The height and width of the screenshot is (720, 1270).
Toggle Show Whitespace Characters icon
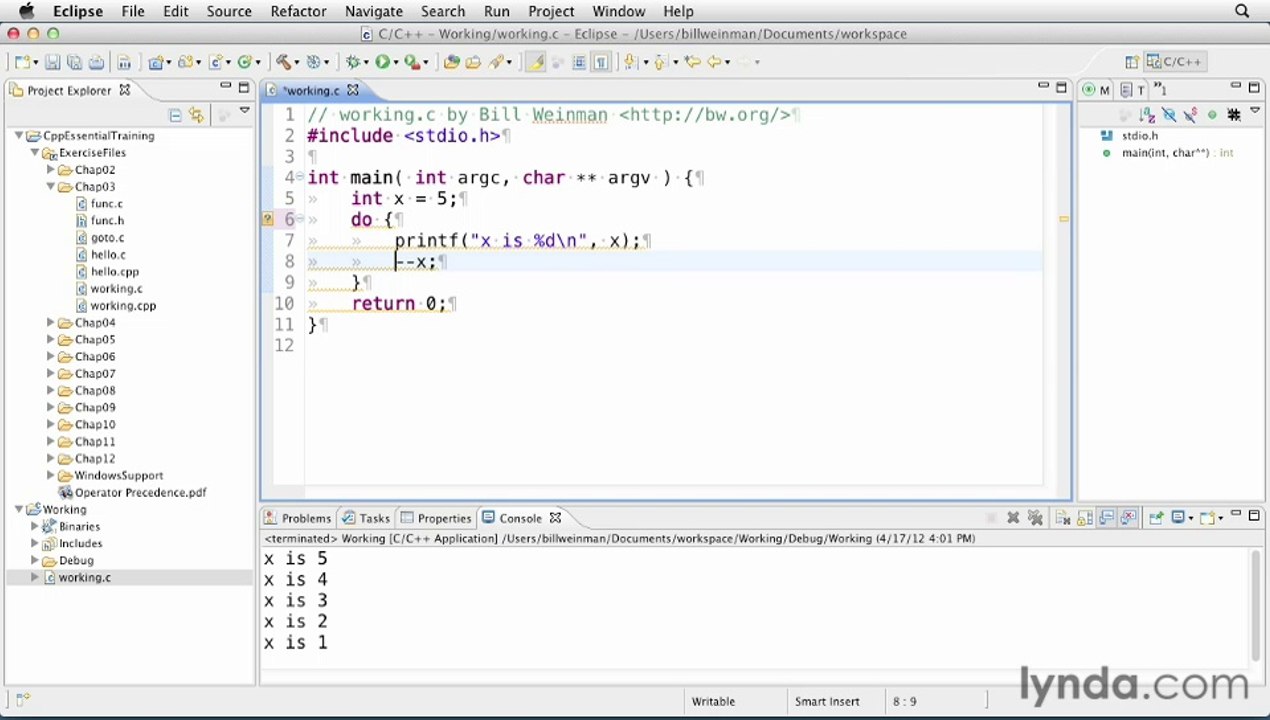click(601, 62)
